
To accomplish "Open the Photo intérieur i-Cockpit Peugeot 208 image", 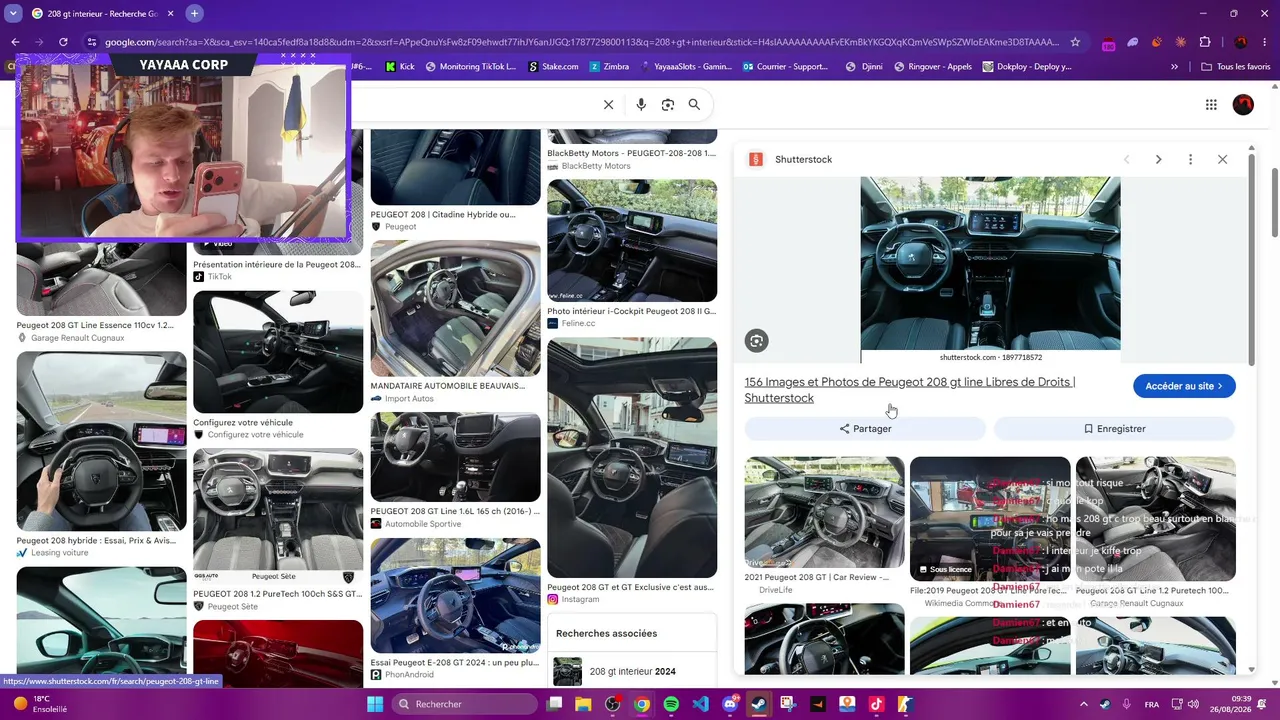I will pos(632,240).
